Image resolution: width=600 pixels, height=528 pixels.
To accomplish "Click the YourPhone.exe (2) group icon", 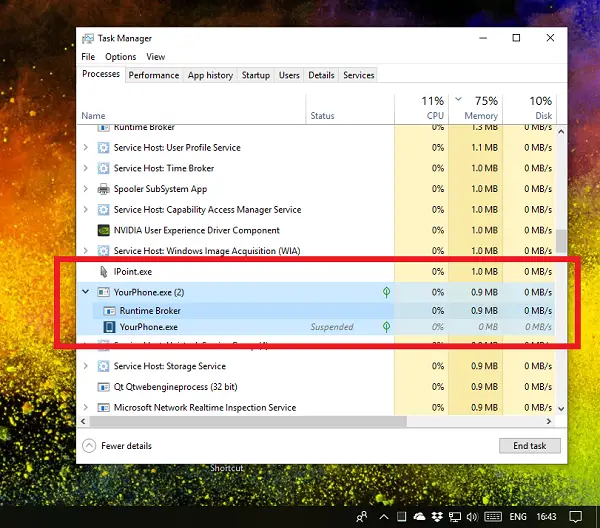I will (x=103, y=292).
